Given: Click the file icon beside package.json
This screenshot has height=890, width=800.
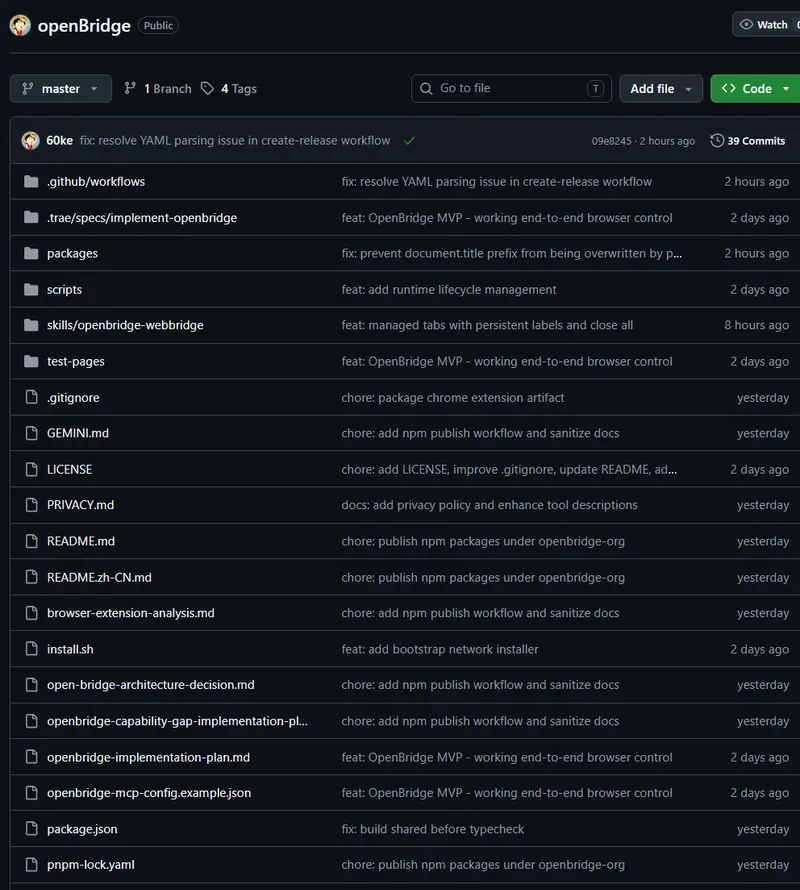Looking at the screenshot, I should pos(32,829).
